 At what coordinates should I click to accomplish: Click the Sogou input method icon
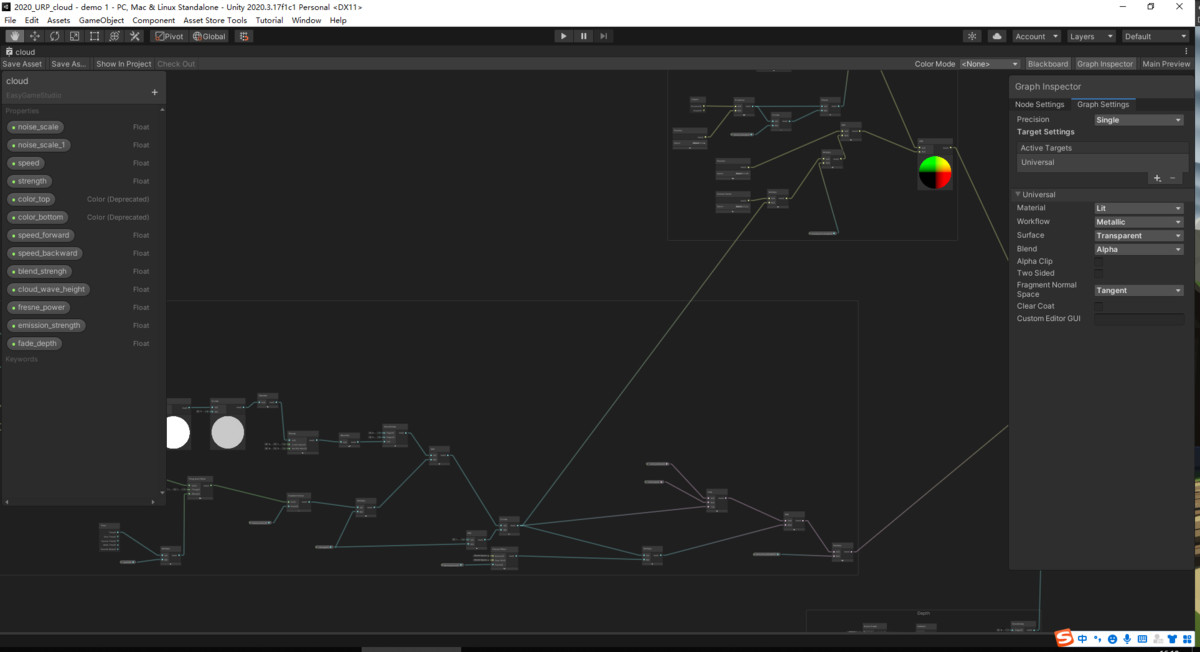coord(1065,638)
